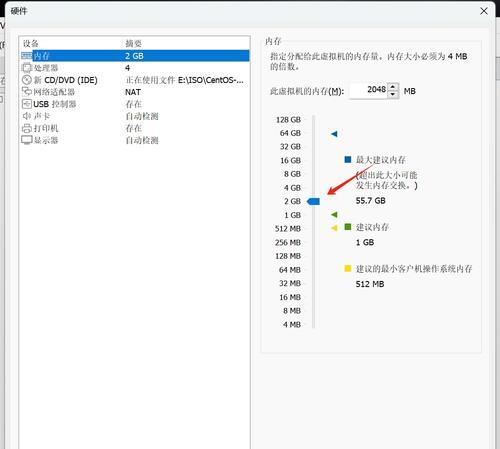Click the 声卡 sound card speaker icon
This screenshot has width=500, height=449.
(x=27, y=116)
